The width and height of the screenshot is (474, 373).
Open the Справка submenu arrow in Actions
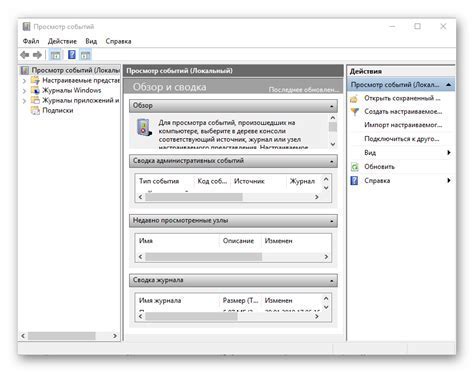449,181
